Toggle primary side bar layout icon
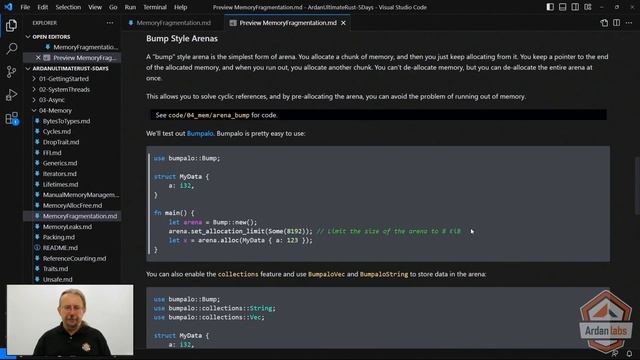 [550, 7]
